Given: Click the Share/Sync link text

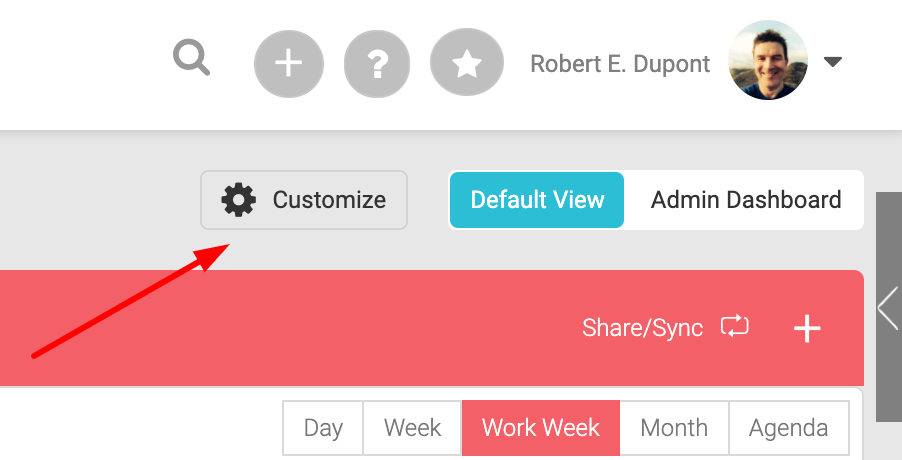Looking at the screenshot, I should (643, 328).
